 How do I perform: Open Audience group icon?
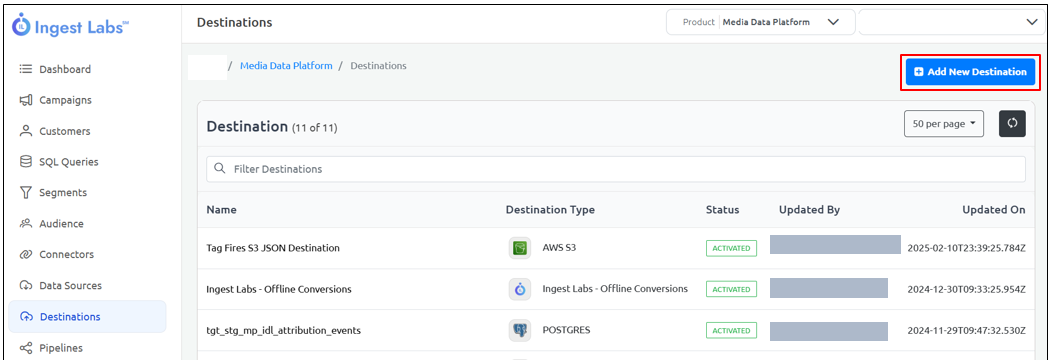pos(26,223)
